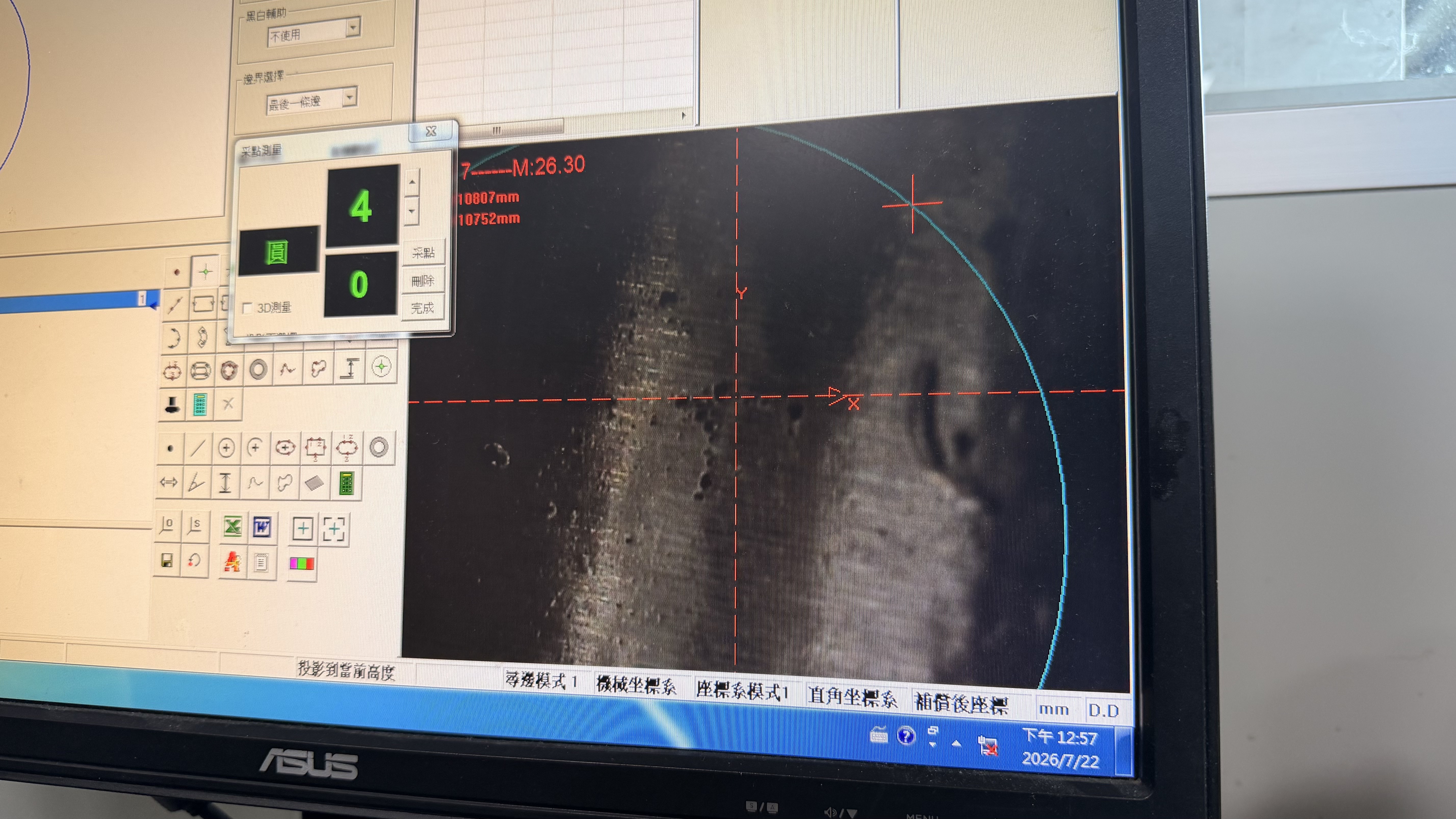The image size is (1456, 819).
Task: Set coordinate origin with O axis icon
Action: click(168, 525)
